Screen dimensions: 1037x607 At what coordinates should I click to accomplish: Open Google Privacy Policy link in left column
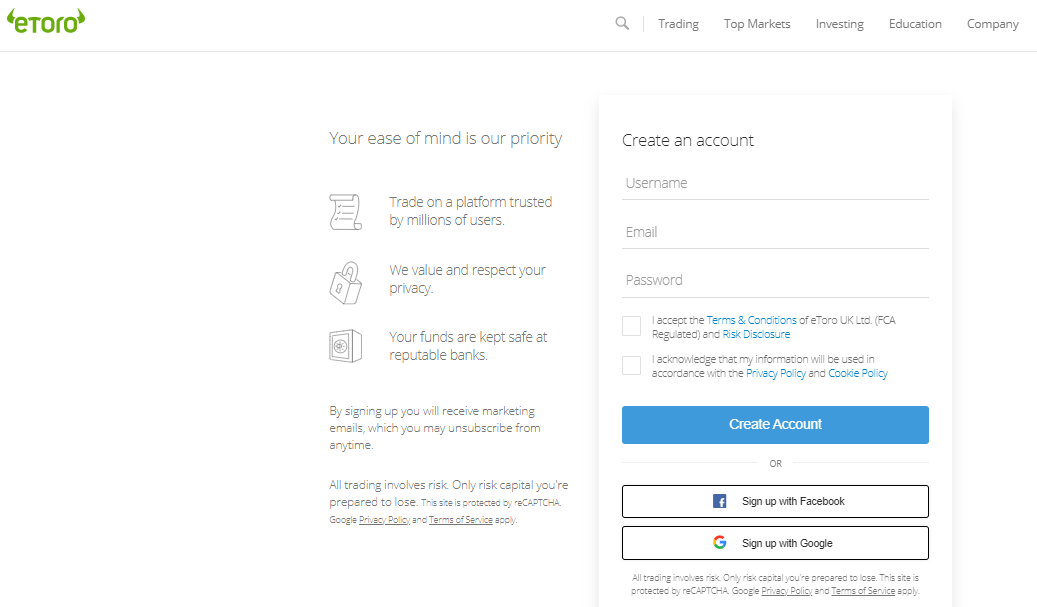(384, 520)
